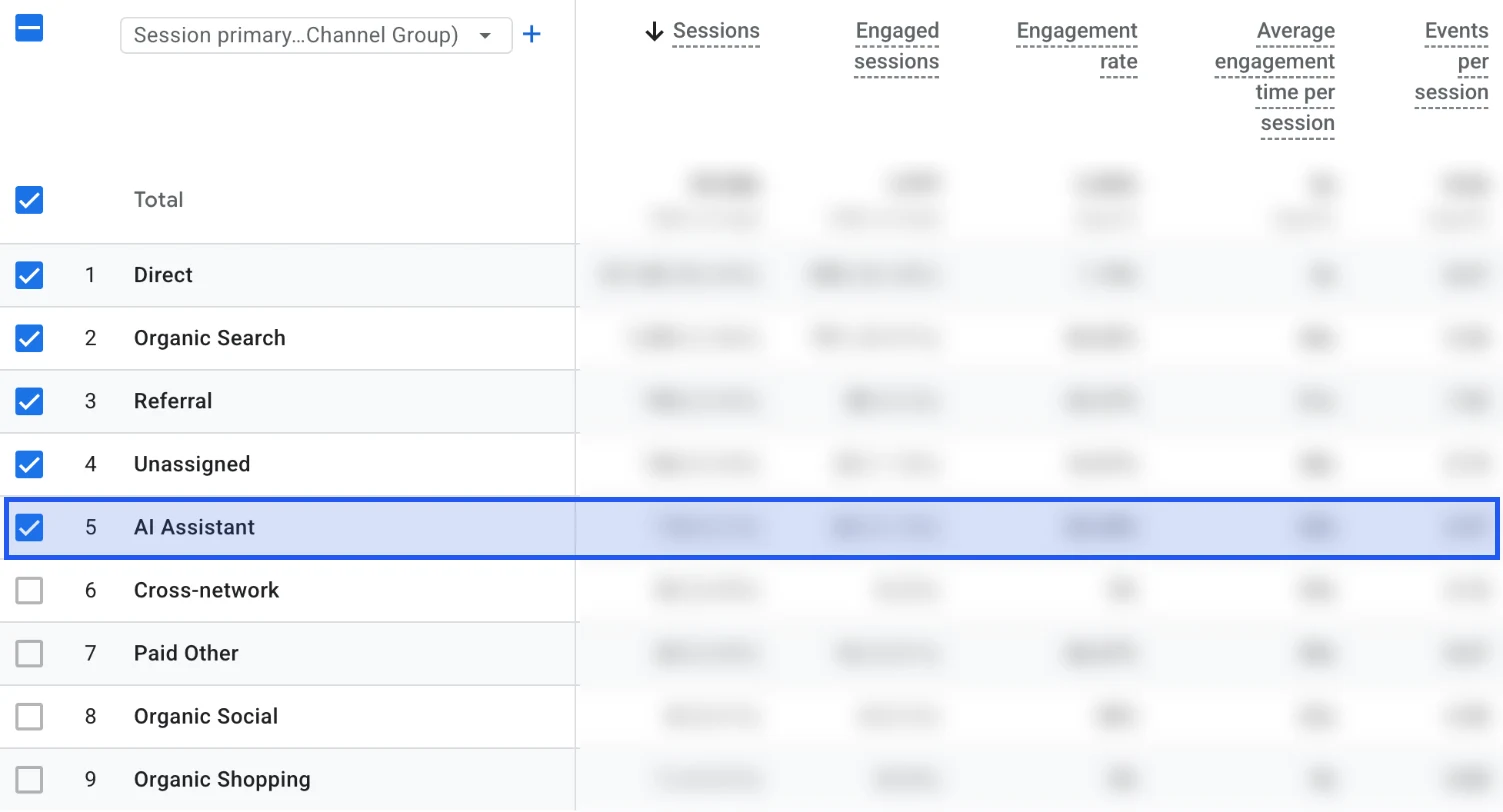Click the Events per session column header
This screenshot has height=812, width=1503.
1452,62
